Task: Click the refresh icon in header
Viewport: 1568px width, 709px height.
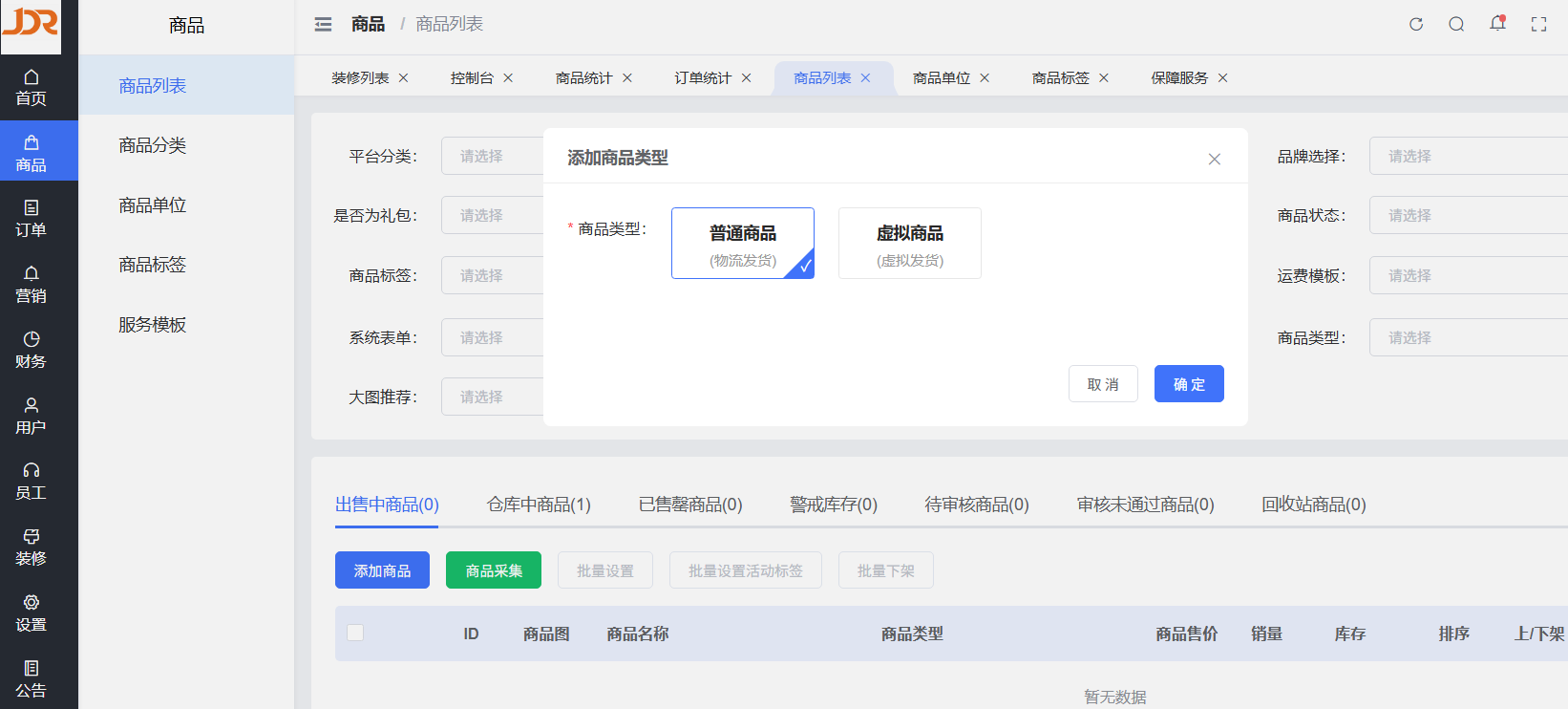Action: point(1416,24)
